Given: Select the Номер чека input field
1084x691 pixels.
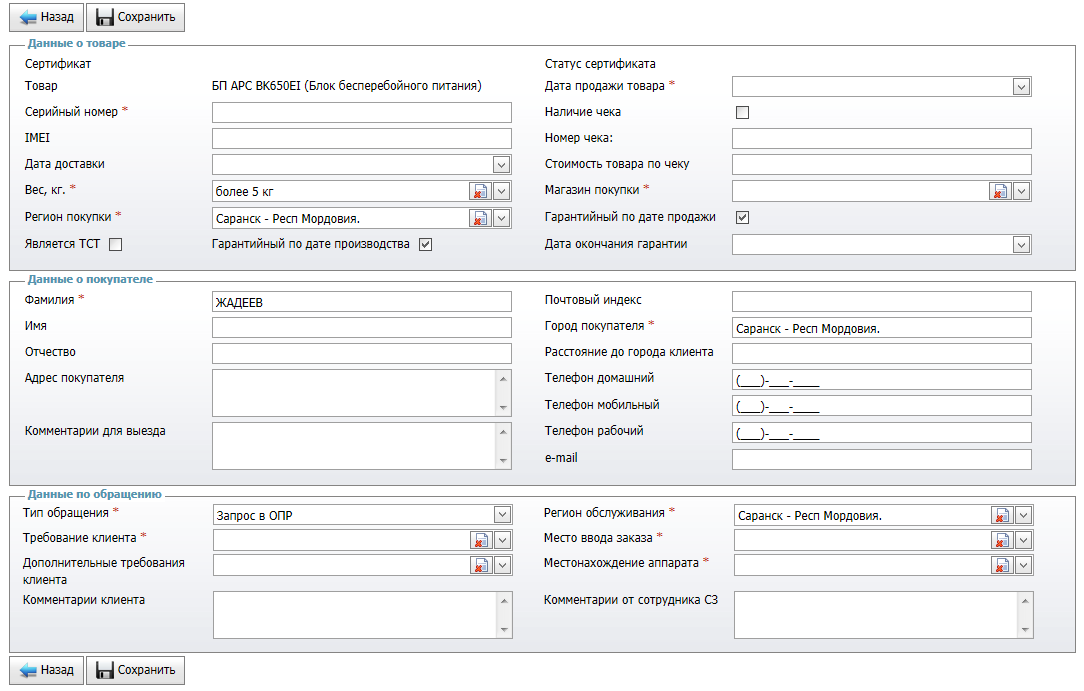Looking at the screenshot, I should pyautogui.click(x=881, y=138).
